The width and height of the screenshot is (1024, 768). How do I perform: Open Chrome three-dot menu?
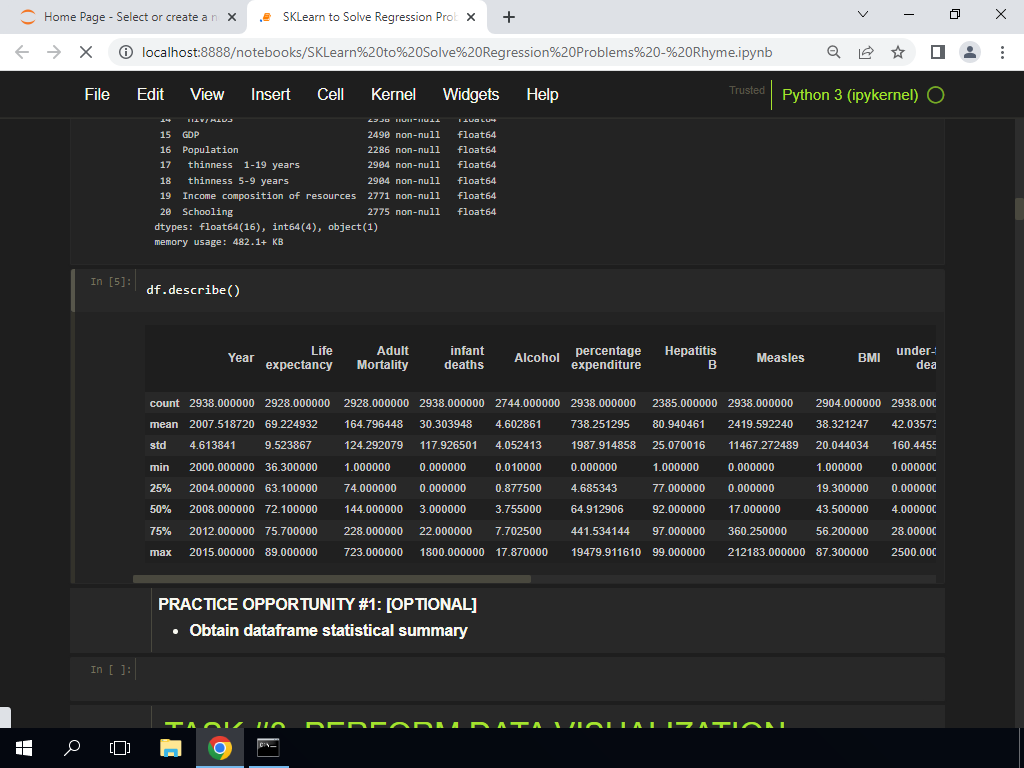pos(1002,52)
